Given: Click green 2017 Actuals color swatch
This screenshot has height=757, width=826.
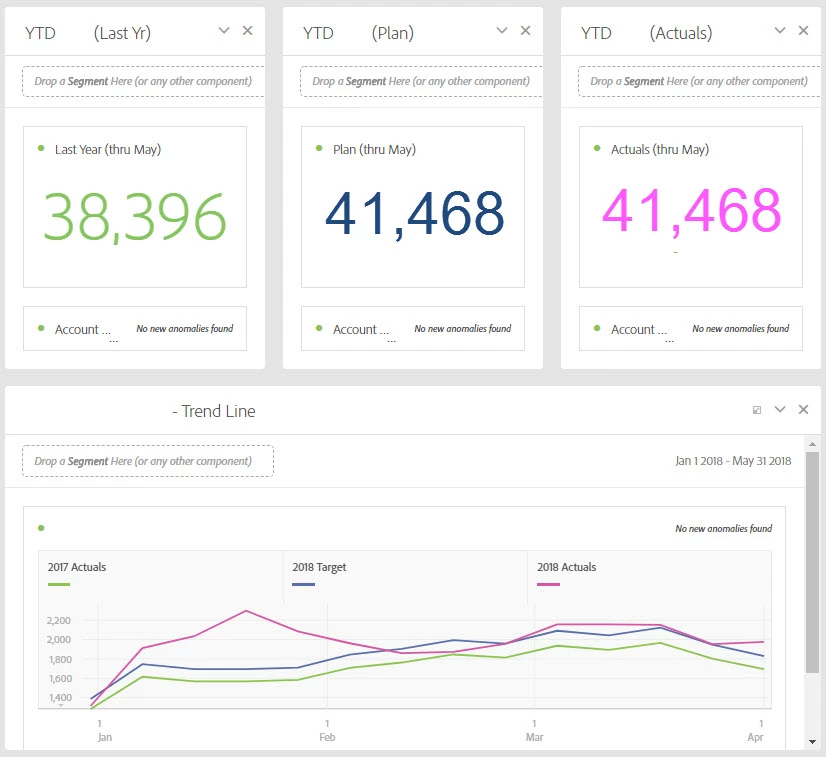Looking at the screenshot, I should click(58, 584).
